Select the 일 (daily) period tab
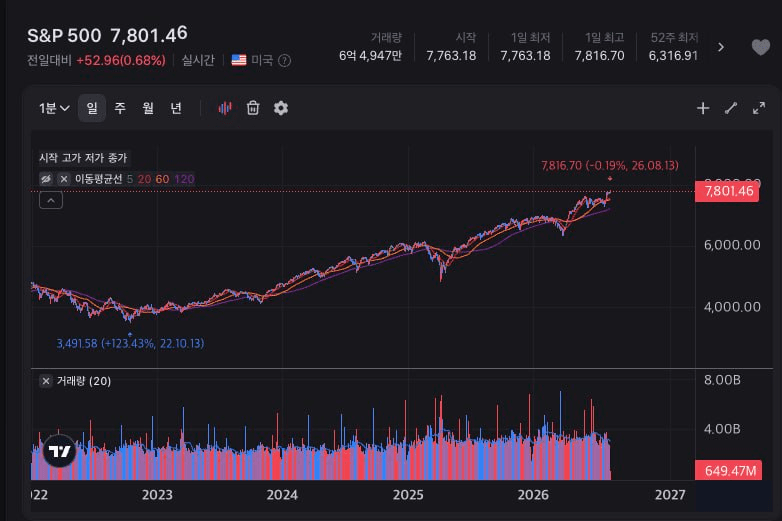Image resolution: width=782 pixels, height=521 pixels. [x=92, y=108]
